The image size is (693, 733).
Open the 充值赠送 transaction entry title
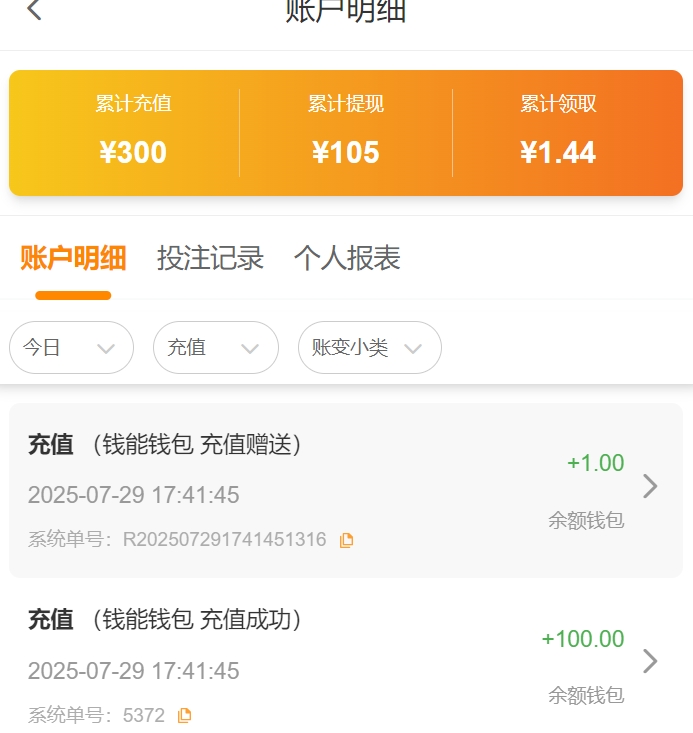(165, 444)
